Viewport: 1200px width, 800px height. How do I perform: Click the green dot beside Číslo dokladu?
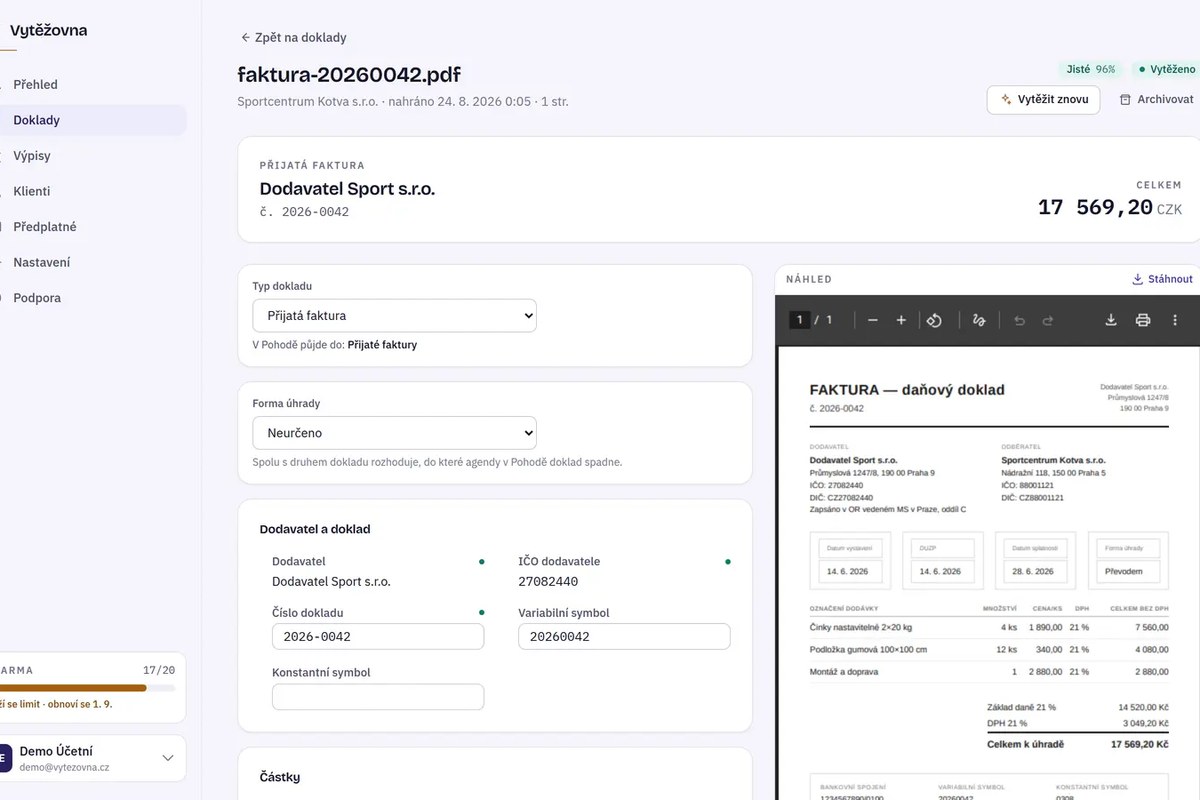[482, 612]
